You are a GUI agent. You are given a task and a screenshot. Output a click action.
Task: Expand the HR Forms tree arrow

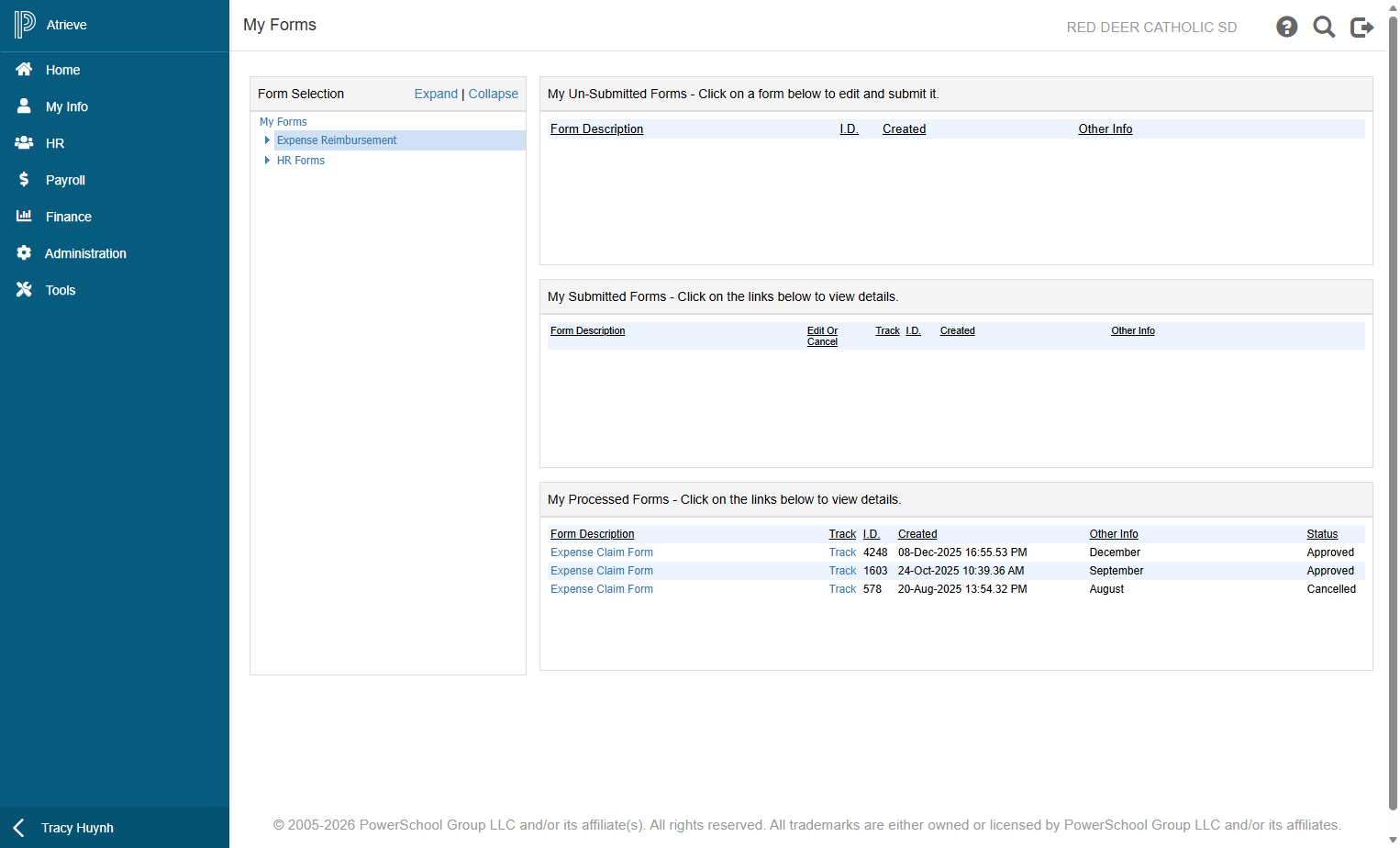coord(267,161)
